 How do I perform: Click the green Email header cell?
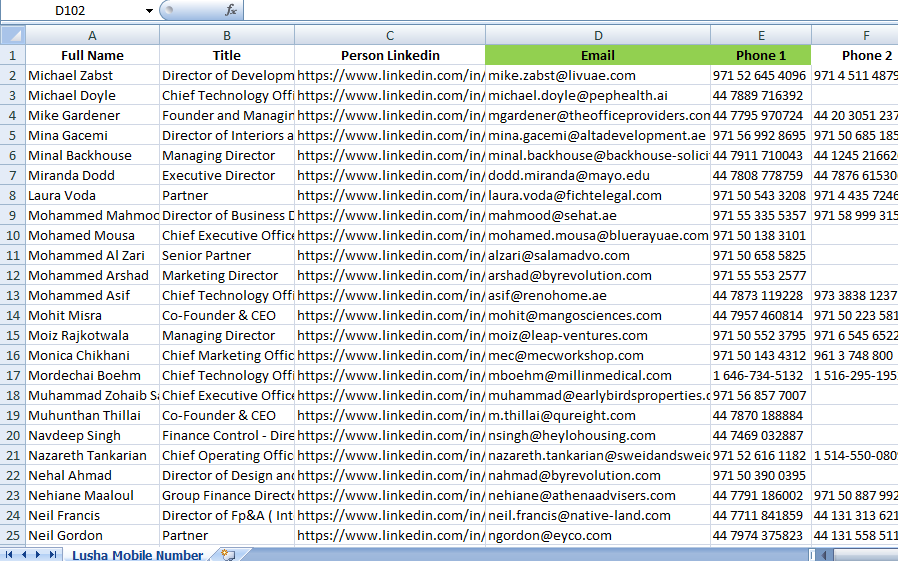click(598, 56)
